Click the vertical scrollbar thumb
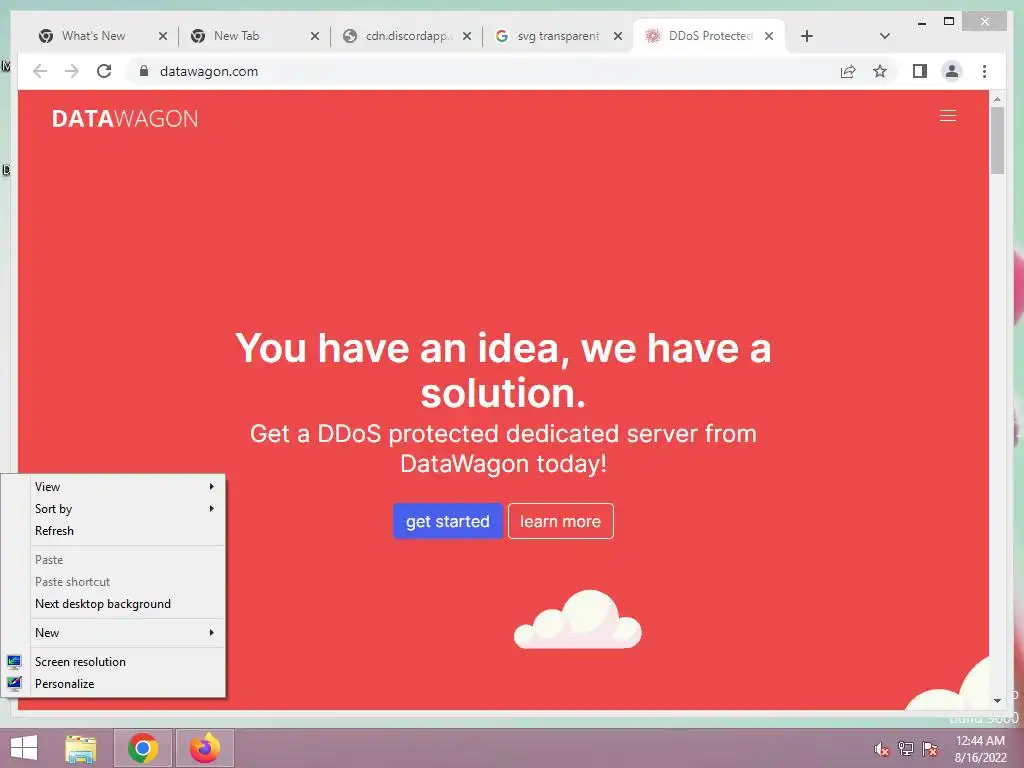1024x768 pixels. click(997, 140)
